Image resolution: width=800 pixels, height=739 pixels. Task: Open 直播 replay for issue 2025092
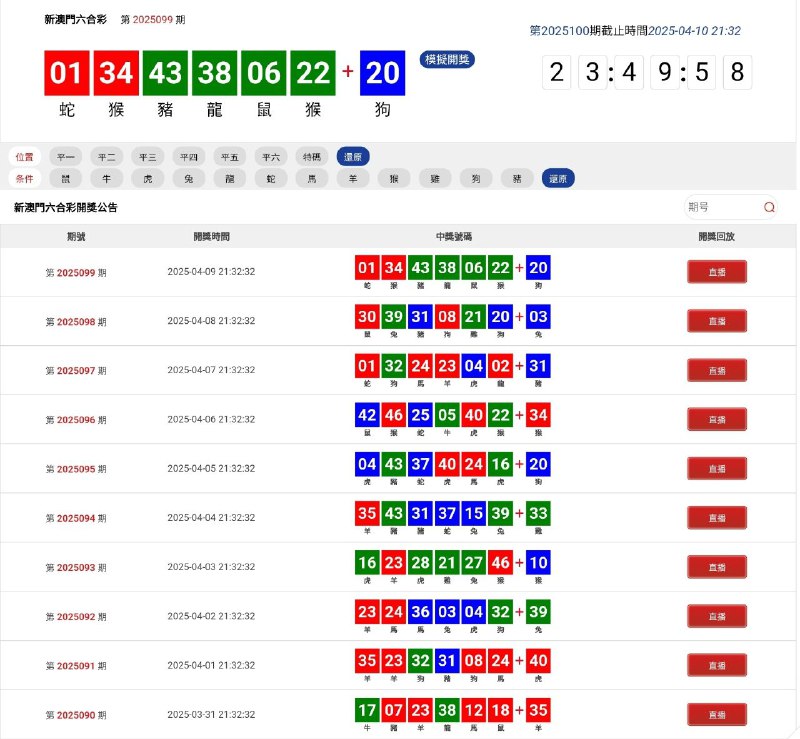click(x=717, y=616)
